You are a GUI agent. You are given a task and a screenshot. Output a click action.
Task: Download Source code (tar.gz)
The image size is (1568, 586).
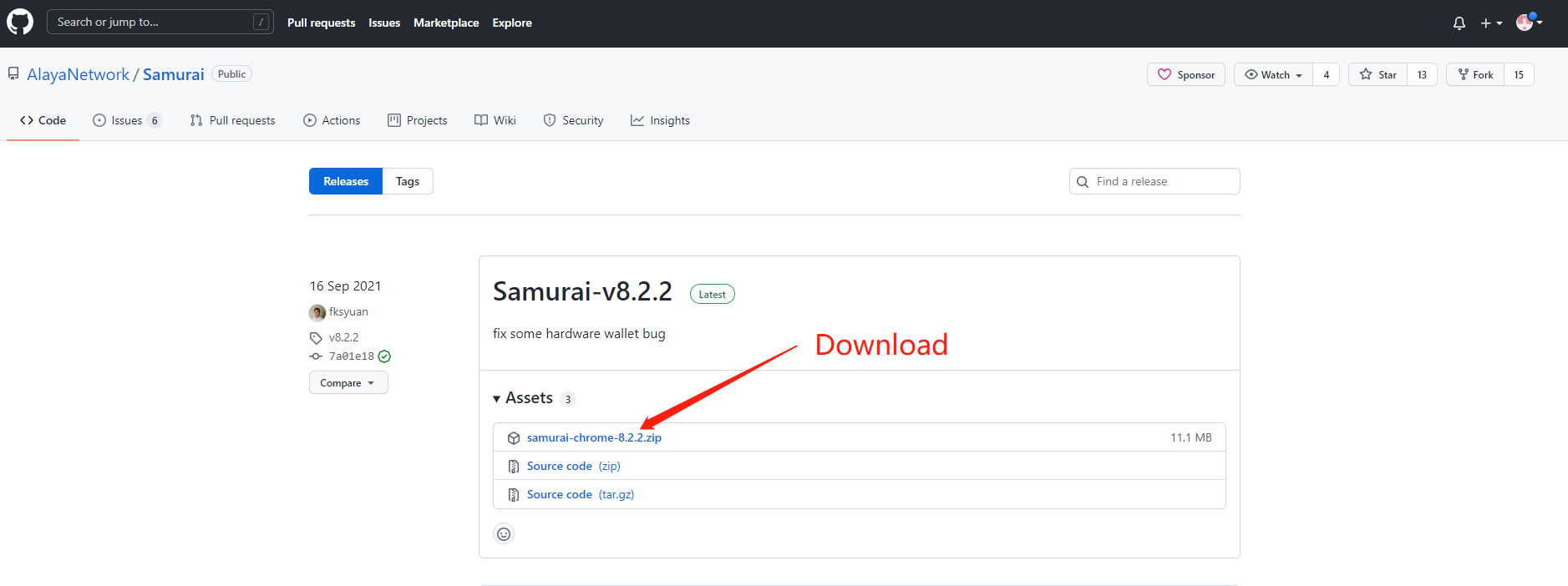[580, 494]
